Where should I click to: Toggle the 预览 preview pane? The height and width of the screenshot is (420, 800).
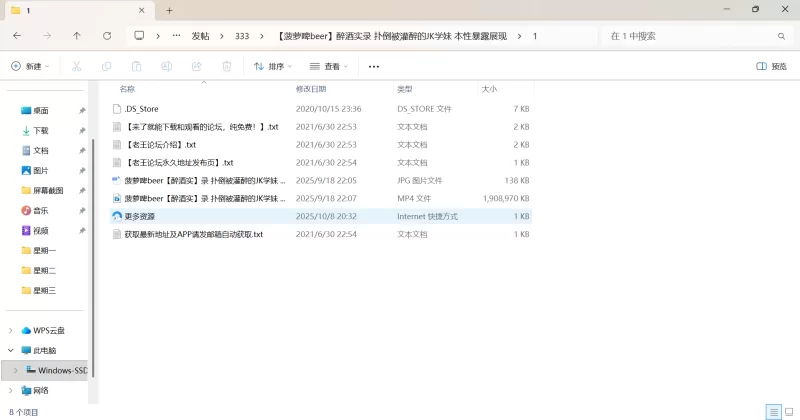pyautogui.click(x=774, y=66)
